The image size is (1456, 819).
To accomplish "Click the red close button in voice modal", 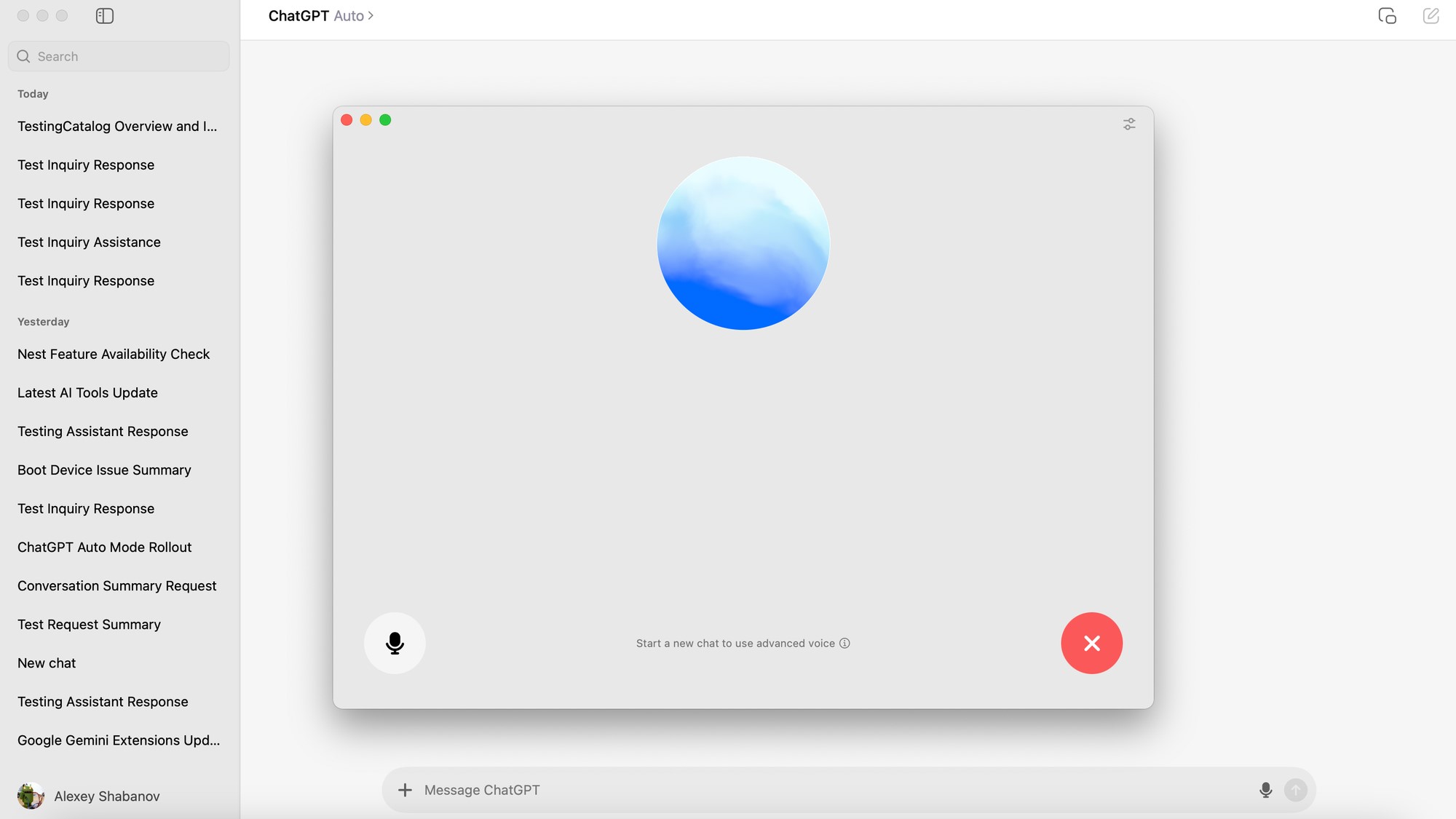I will 1091,643.
